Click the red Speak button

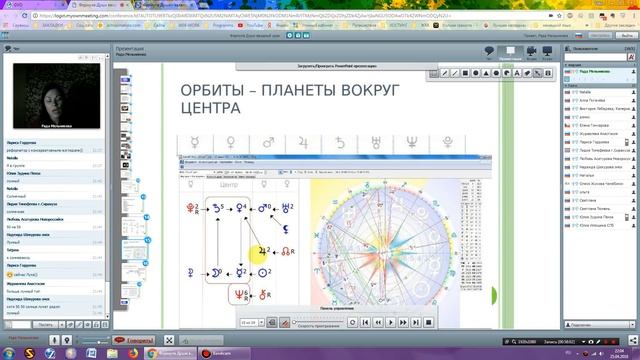tap(133, 340)
